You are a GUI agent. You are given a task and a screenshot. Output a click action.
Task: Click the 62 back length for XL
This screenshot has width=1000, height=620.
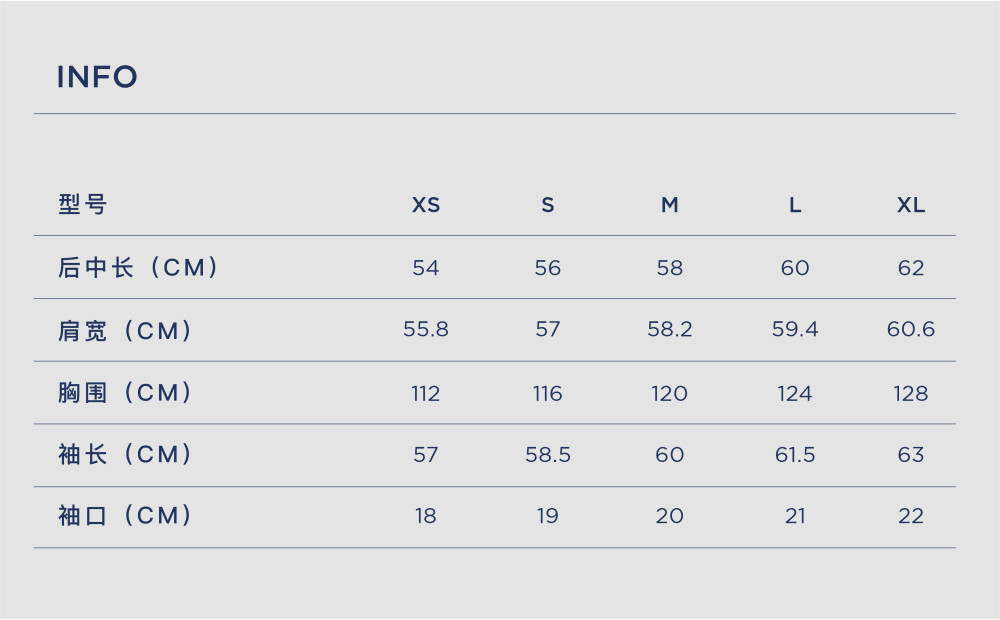click(911, 268)
